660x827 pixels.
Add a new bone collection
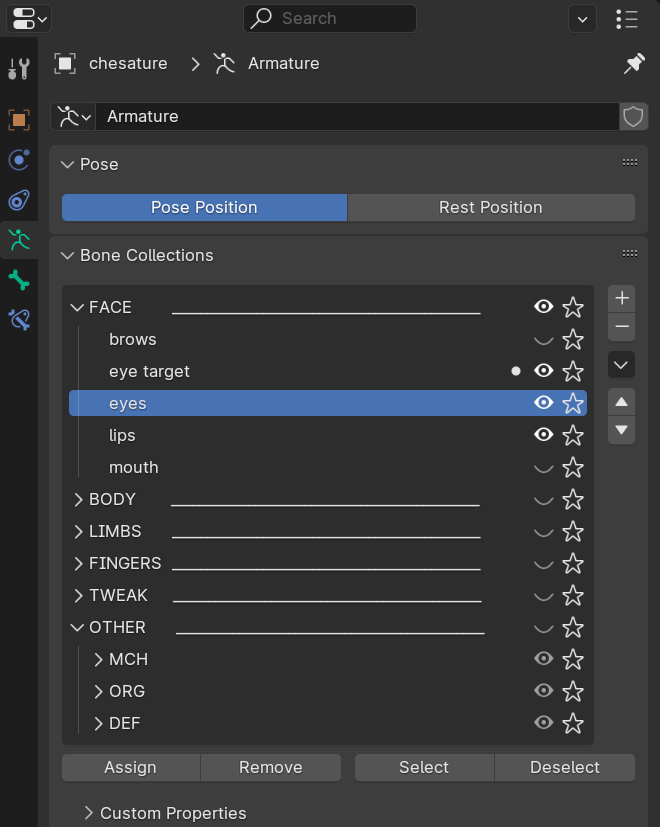point(622,298)
